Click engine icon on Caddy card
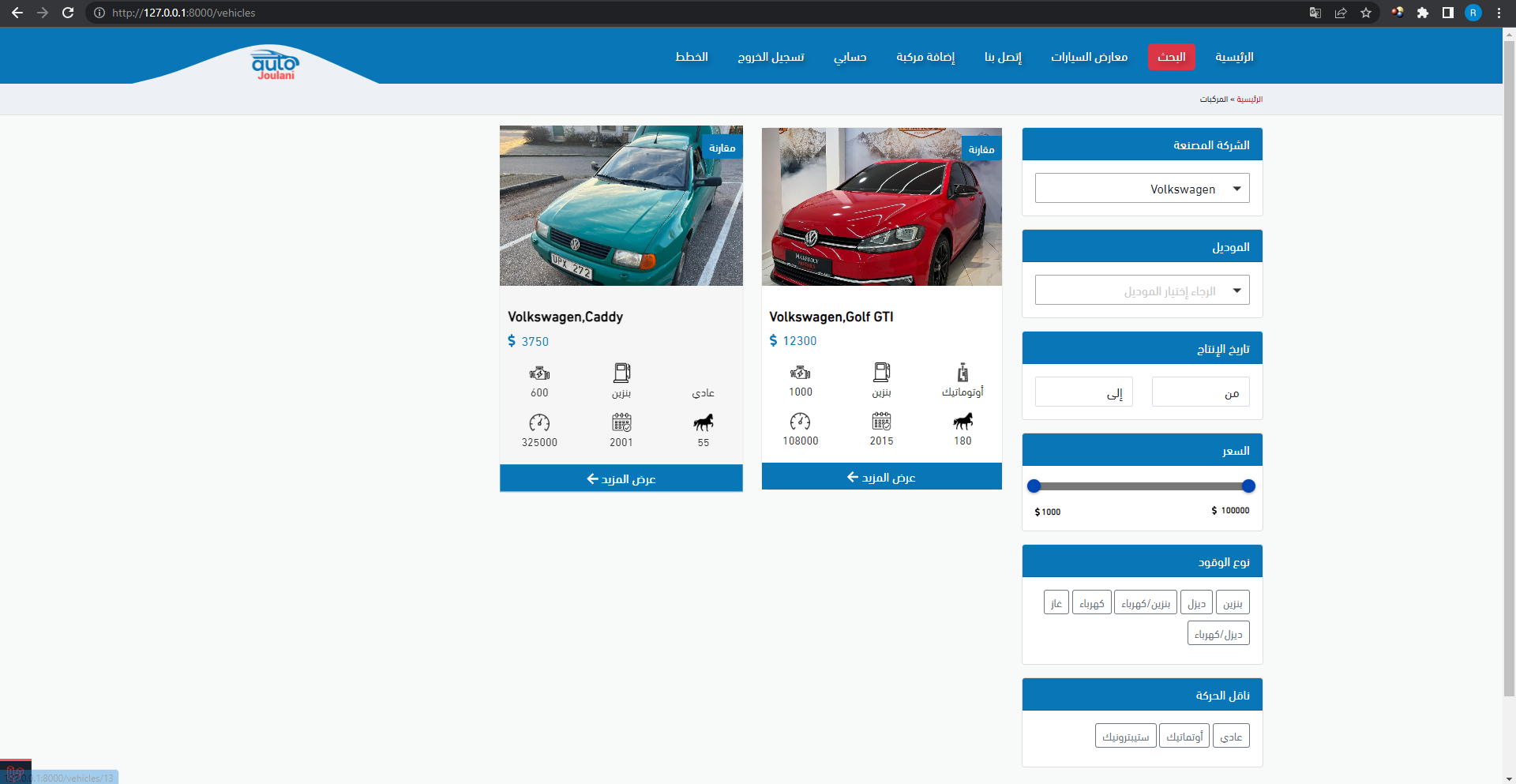1516x784 pixels. pyautogui.click(x=539, y=373)
